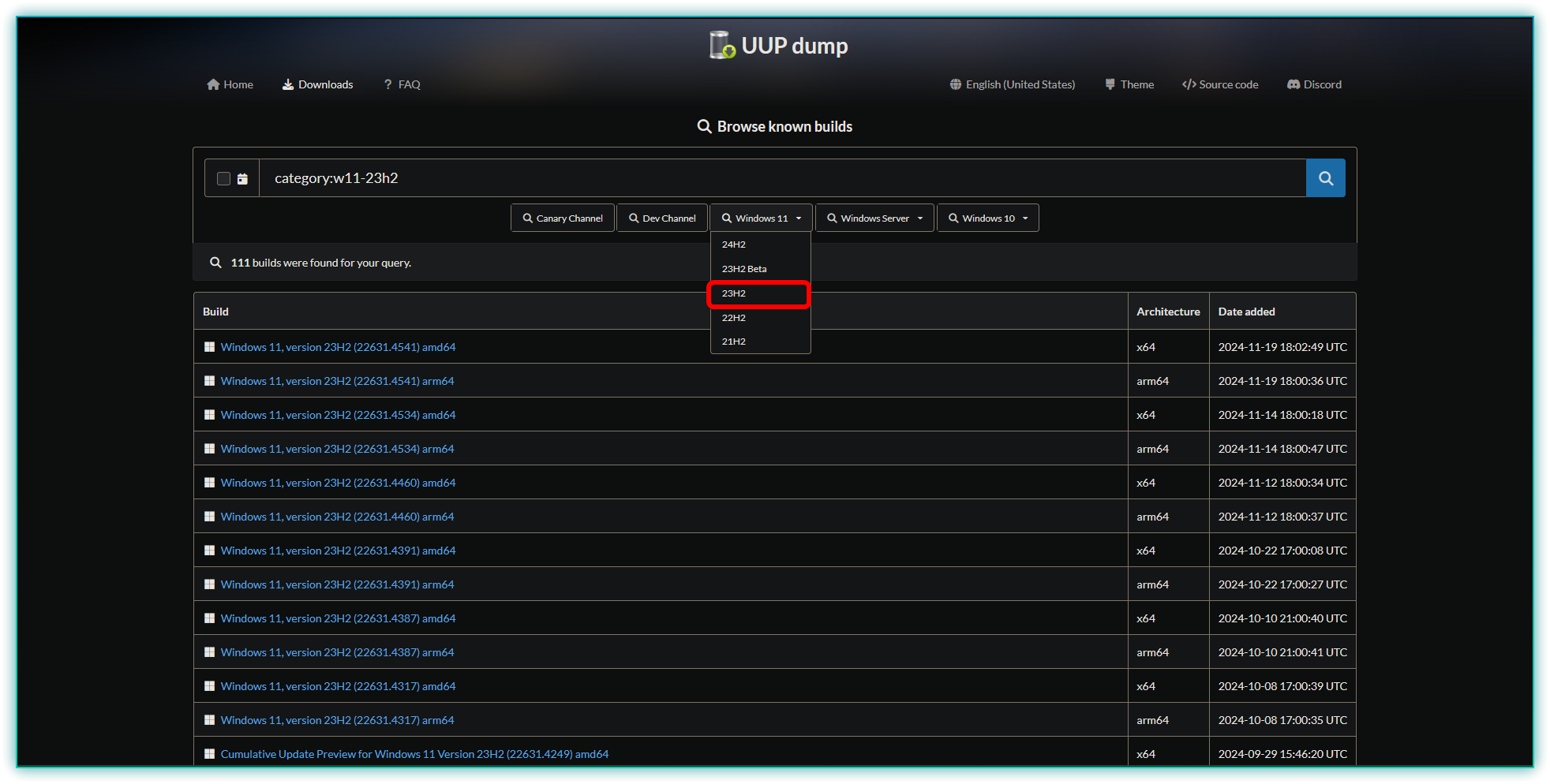Image resolution: width=1550 pixels, height=784 pixels.
Task: Click the Windows icon beside 22631.4387 arm64
Action: (209, 652)
